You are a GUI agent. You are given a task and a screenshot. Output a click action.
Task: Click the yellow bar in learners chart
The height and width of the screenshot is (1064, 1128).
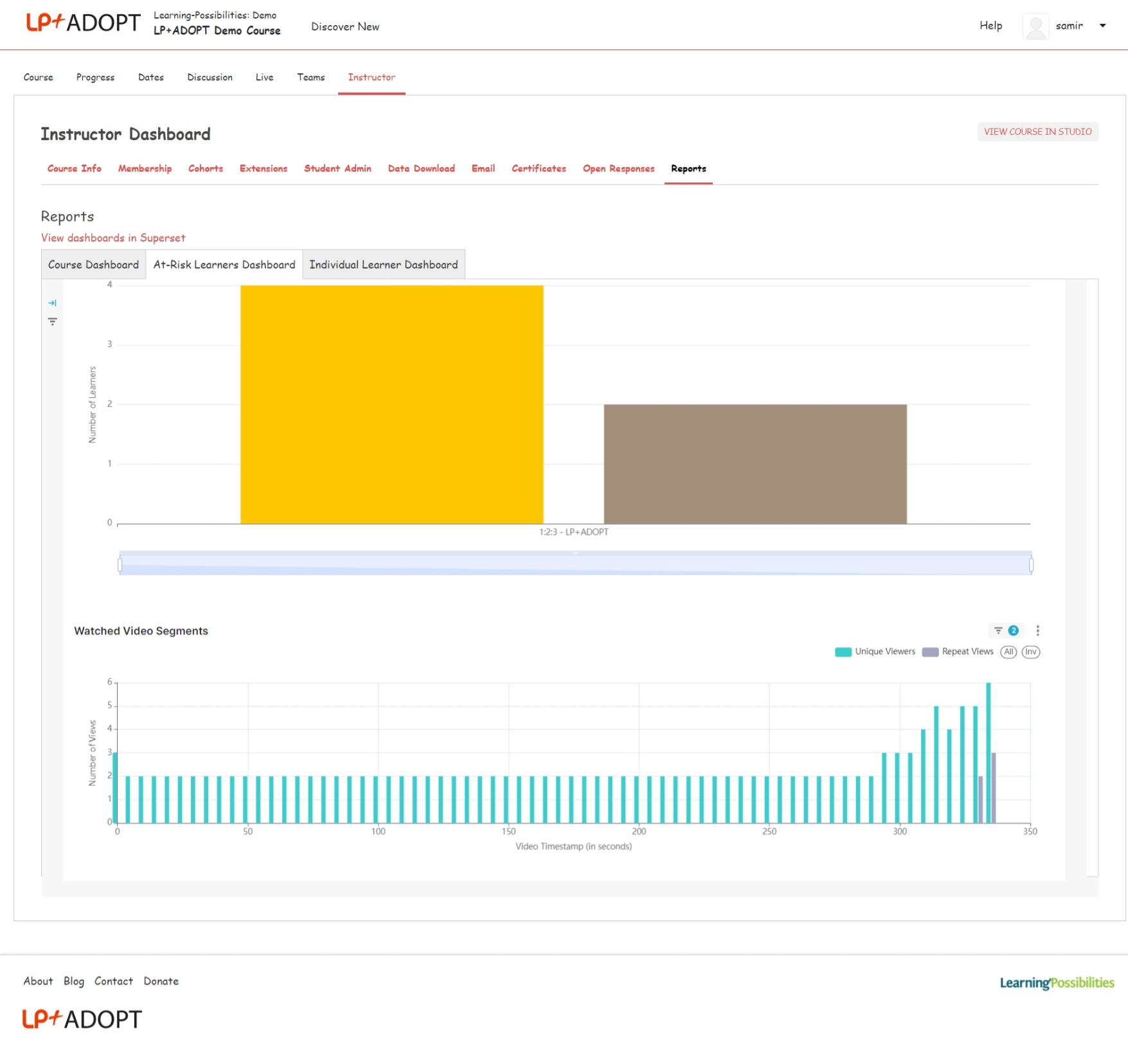coord(392,404)
